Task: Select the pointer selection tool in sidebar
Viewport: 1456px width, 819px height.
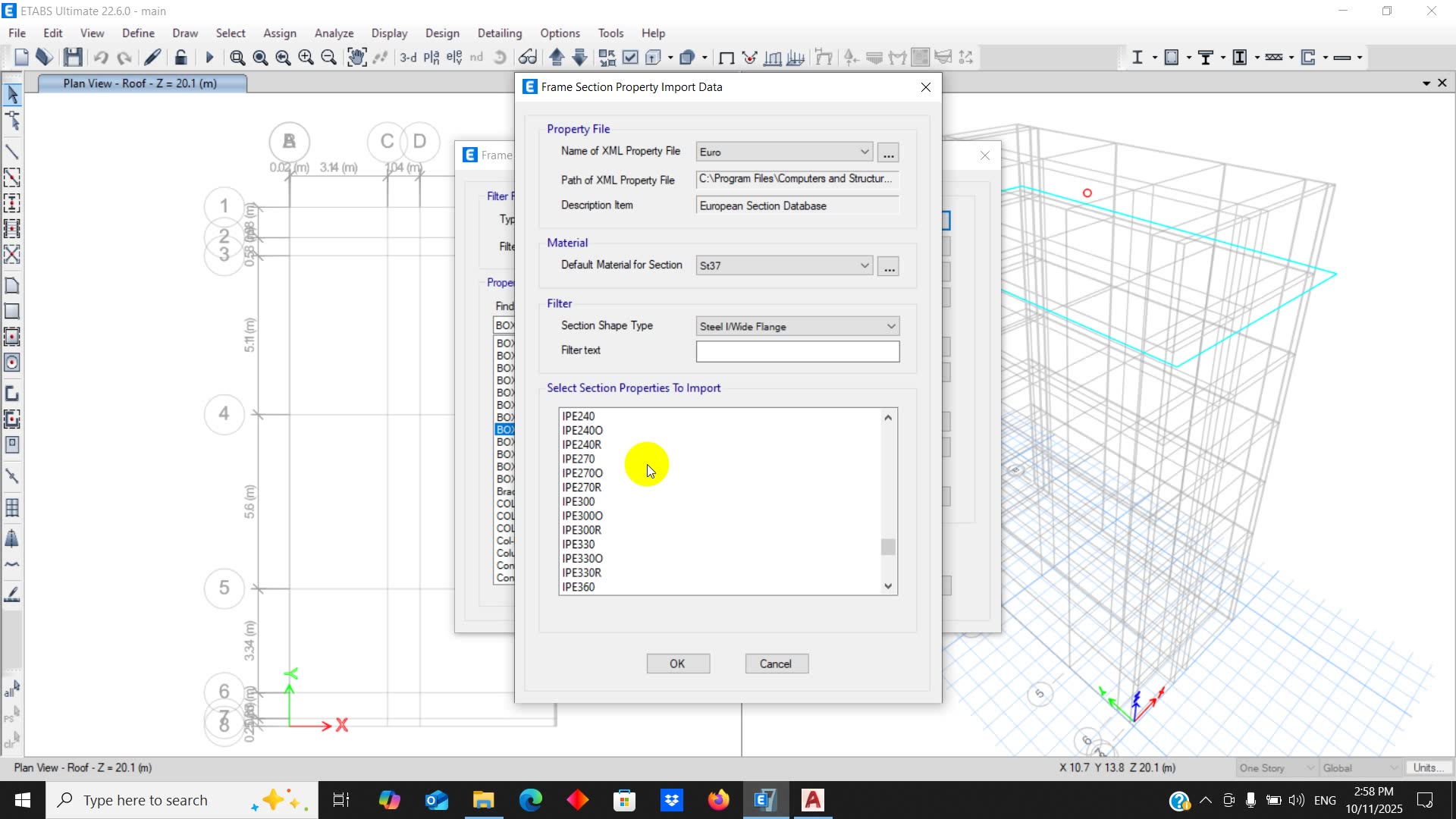Action: pyautogui.click(x=12, y=94)
